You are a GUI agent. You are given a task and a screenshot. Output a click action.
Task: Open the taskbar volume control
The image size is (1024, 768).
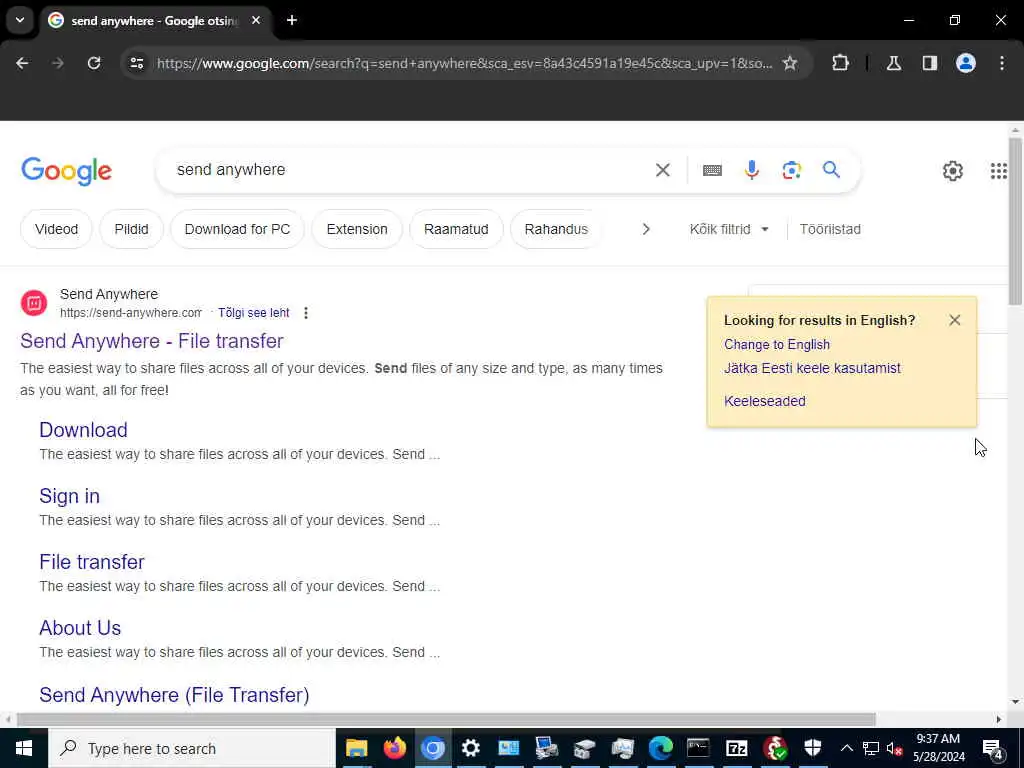point(894,748)
